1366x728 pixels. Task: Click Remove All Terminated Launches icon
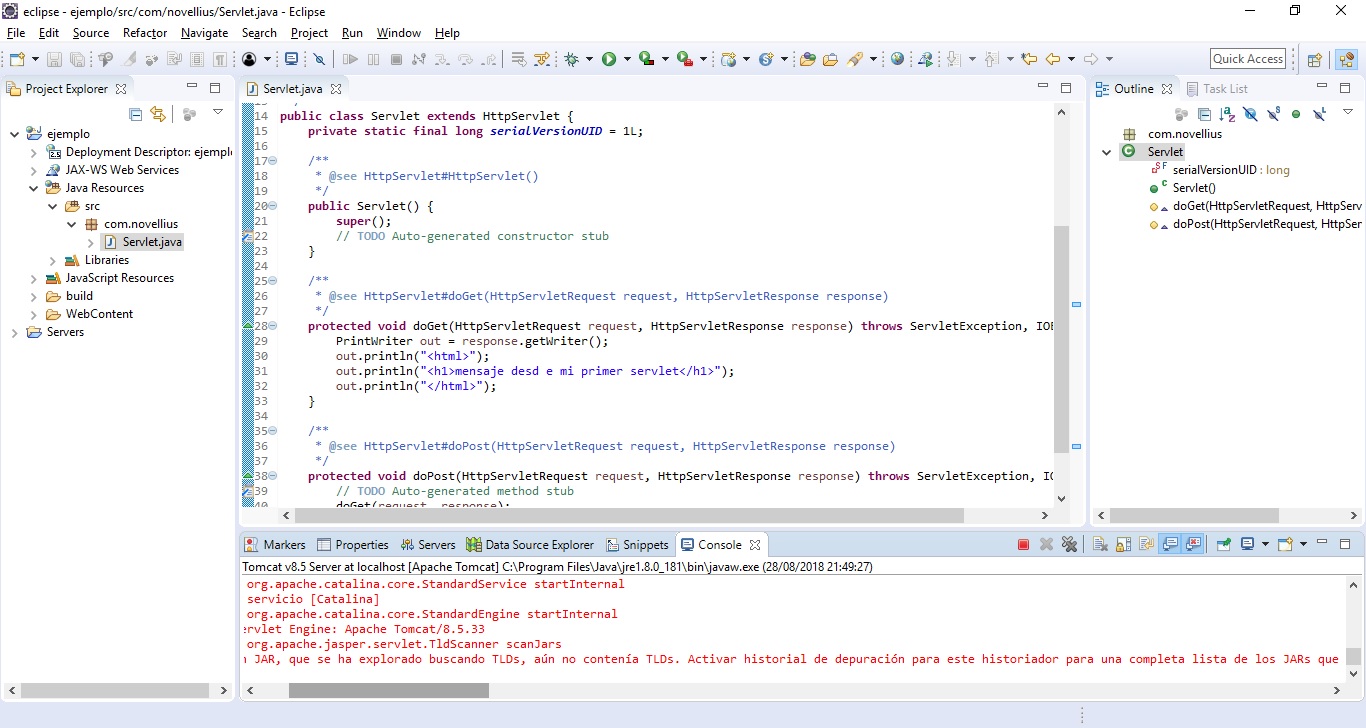pyautogui.click(x=1069, y=545)
